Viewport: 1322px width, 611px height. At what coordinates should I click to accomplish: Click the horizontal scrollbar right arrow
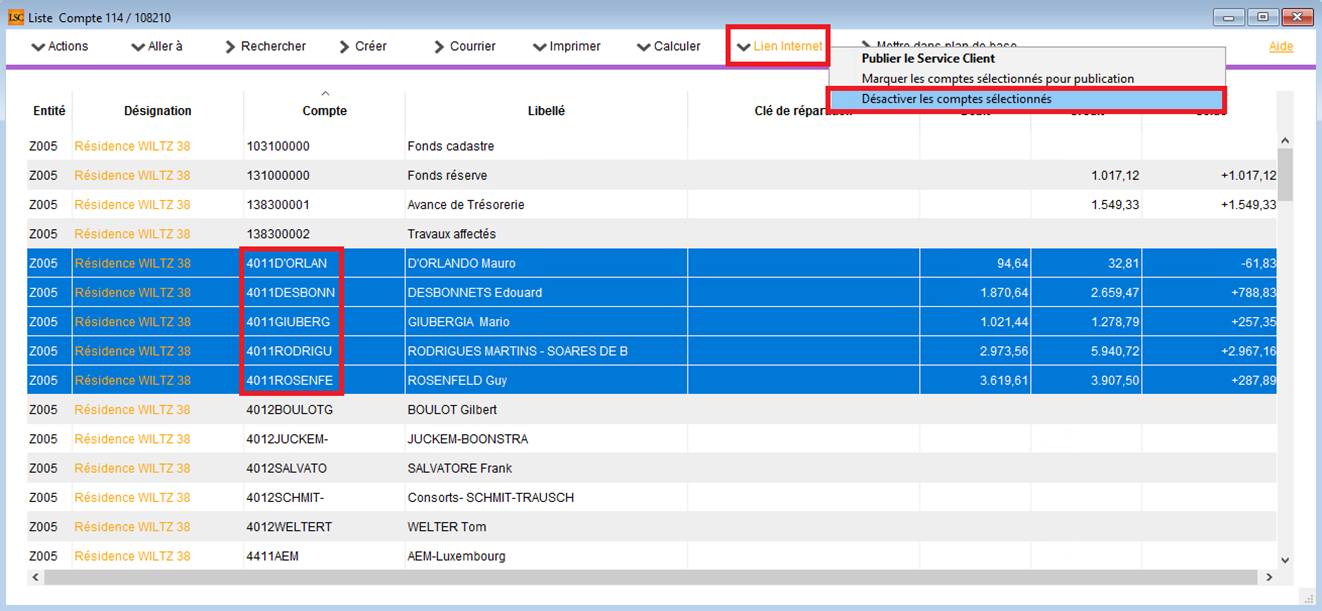(x=1270, y=577)
